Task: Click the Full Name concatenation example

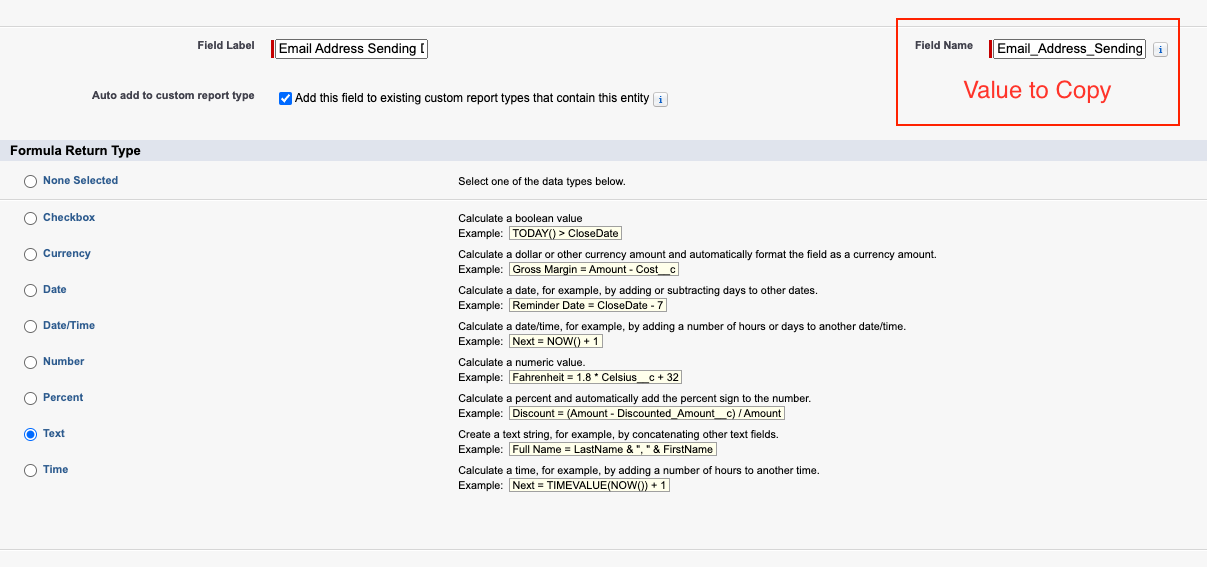Action: (x=612, y=449)
